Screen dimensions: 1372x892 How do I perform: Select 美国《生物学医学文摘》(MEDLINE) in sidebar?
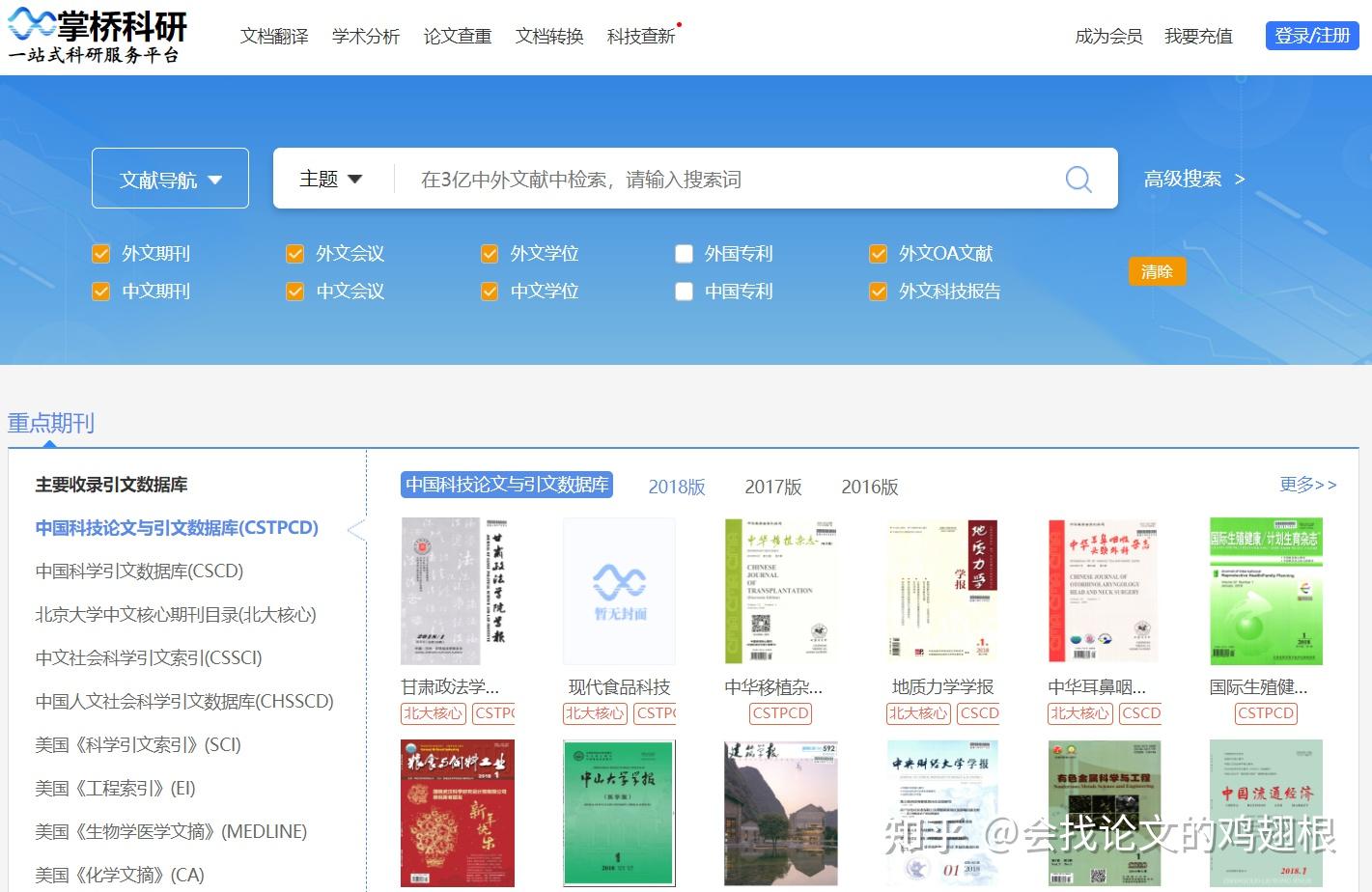(171, 832)
